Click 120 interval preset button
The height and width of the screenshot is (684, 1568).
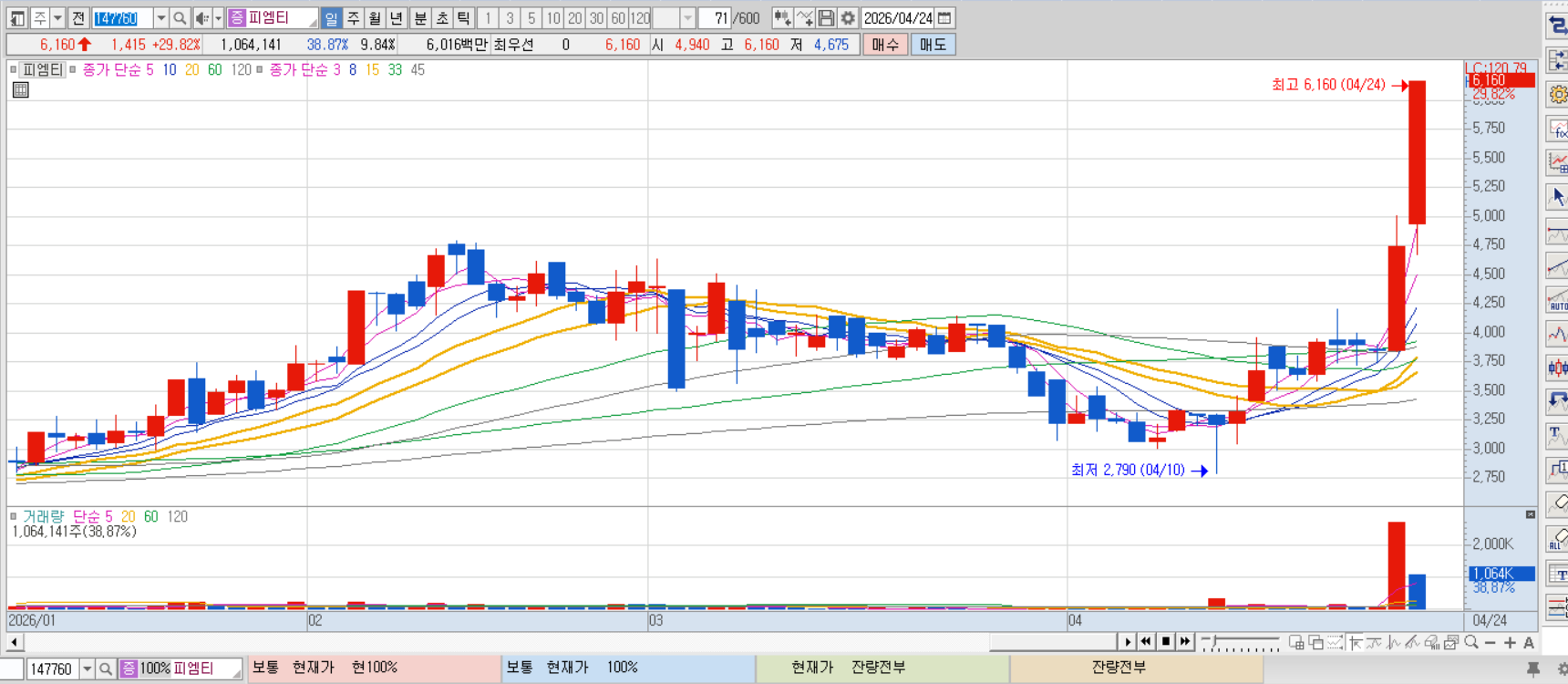(641, 18)
